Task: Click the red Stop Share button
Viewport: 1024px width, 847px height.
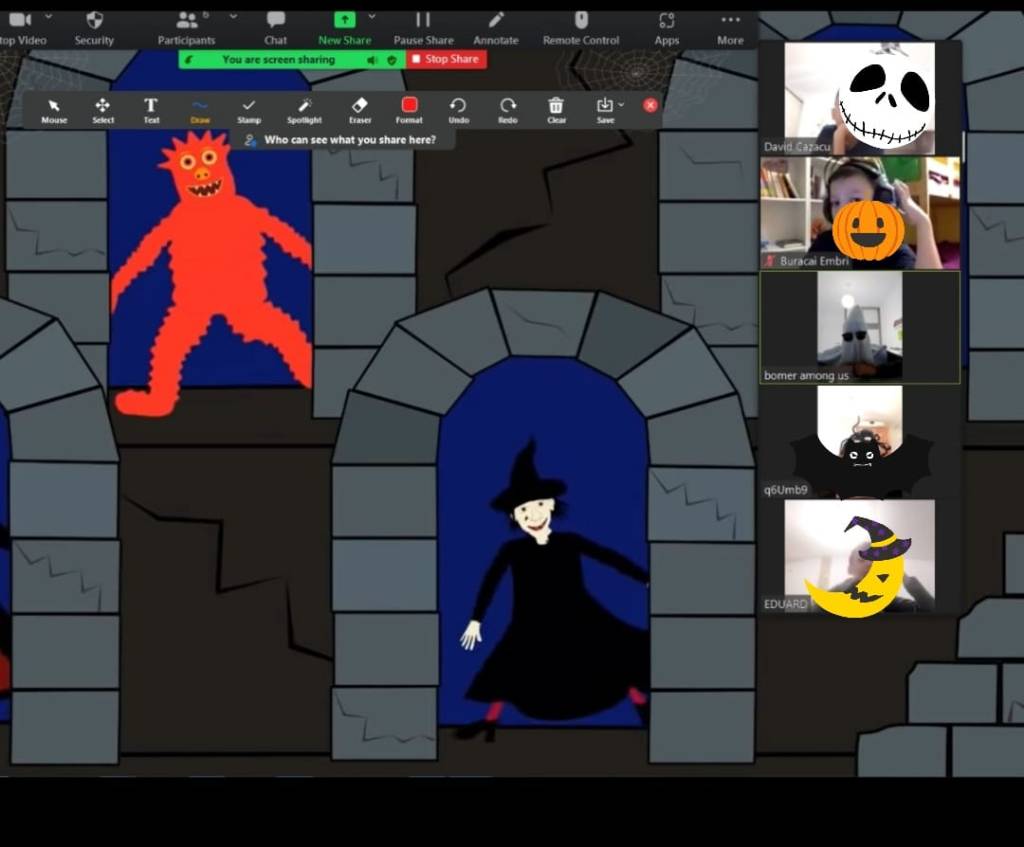Action: coord(446,59)
